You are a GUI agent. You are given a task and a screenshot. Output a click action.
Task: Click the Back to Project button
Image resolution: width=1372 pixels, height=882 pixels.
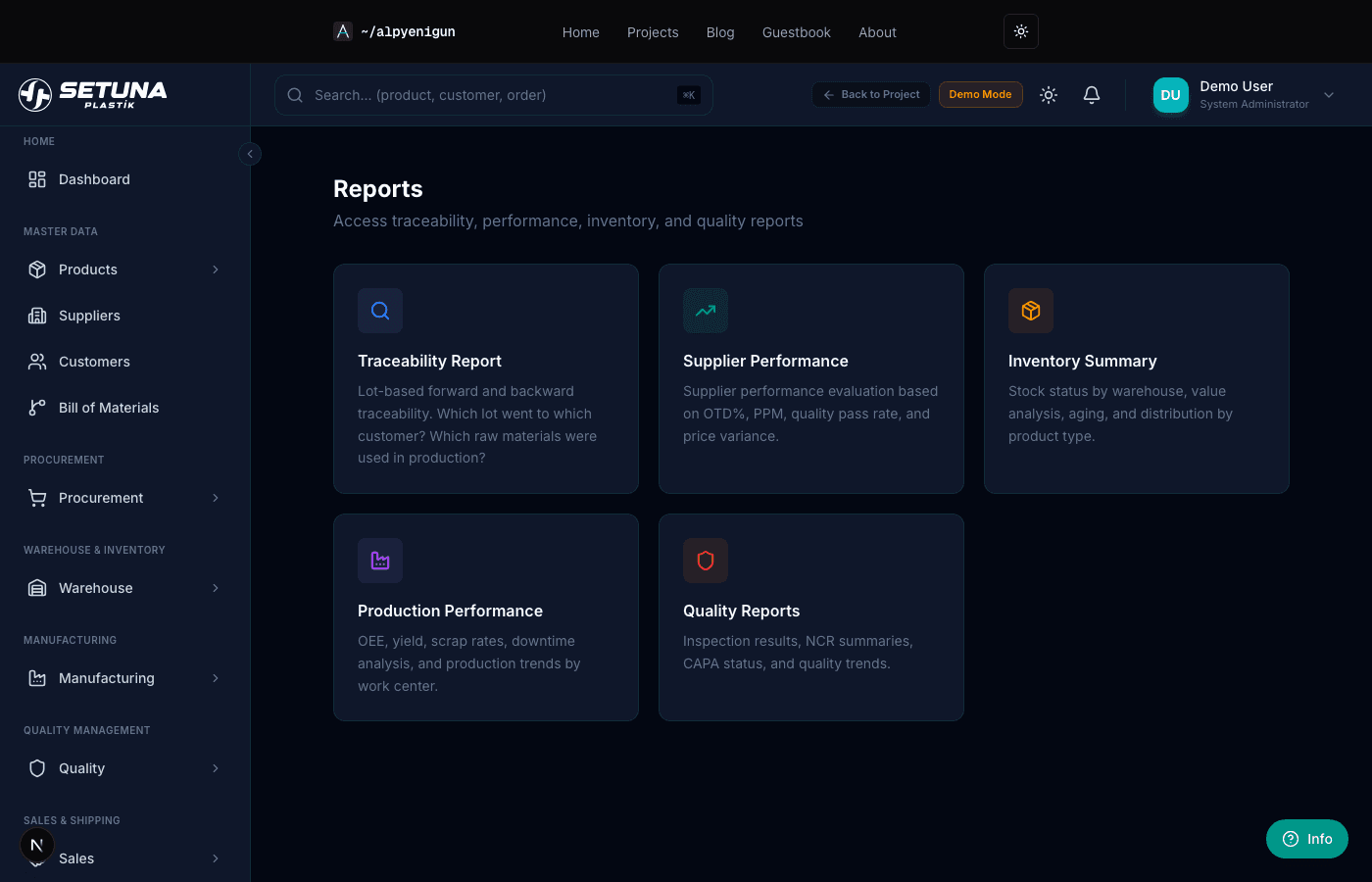[870, 94]
